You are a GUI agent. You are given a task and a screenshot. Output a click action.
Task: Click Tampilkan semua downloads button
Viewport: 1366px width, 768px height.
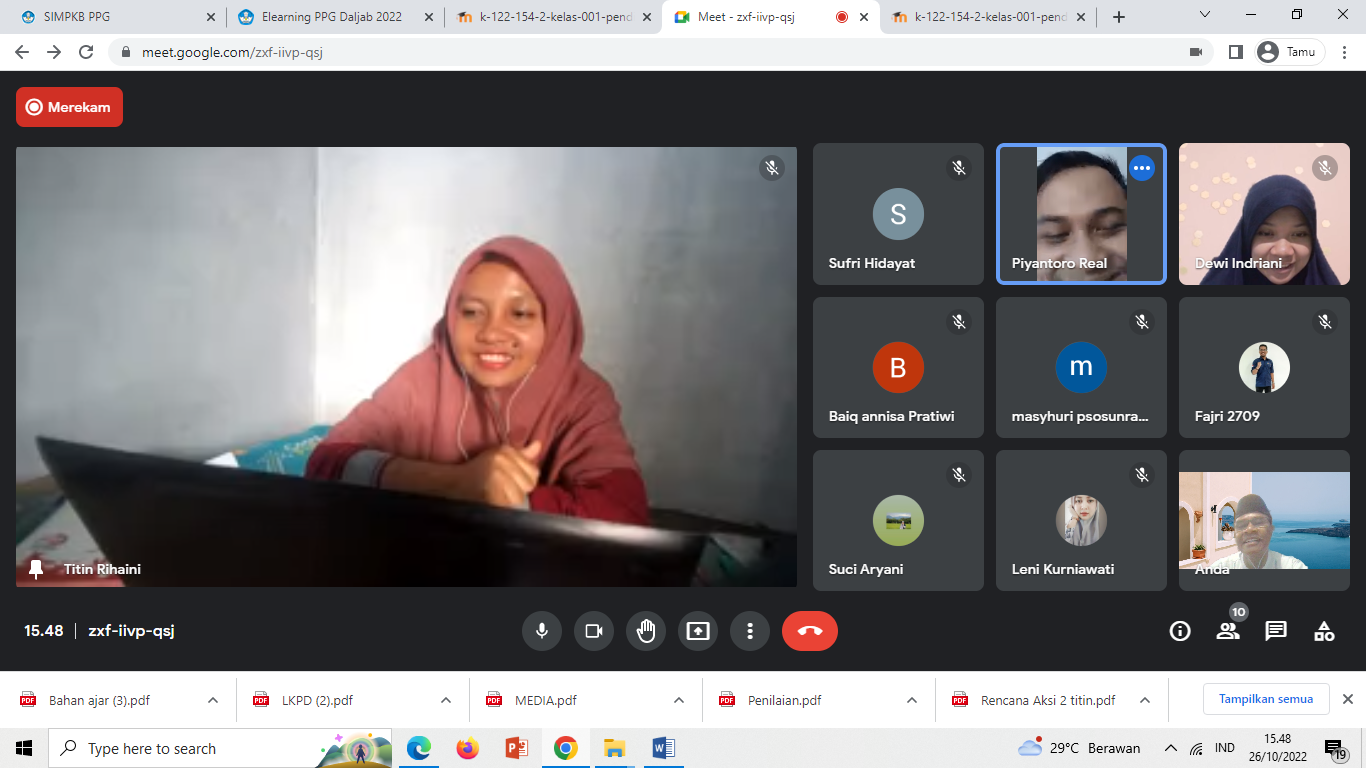pos(1266,699)
